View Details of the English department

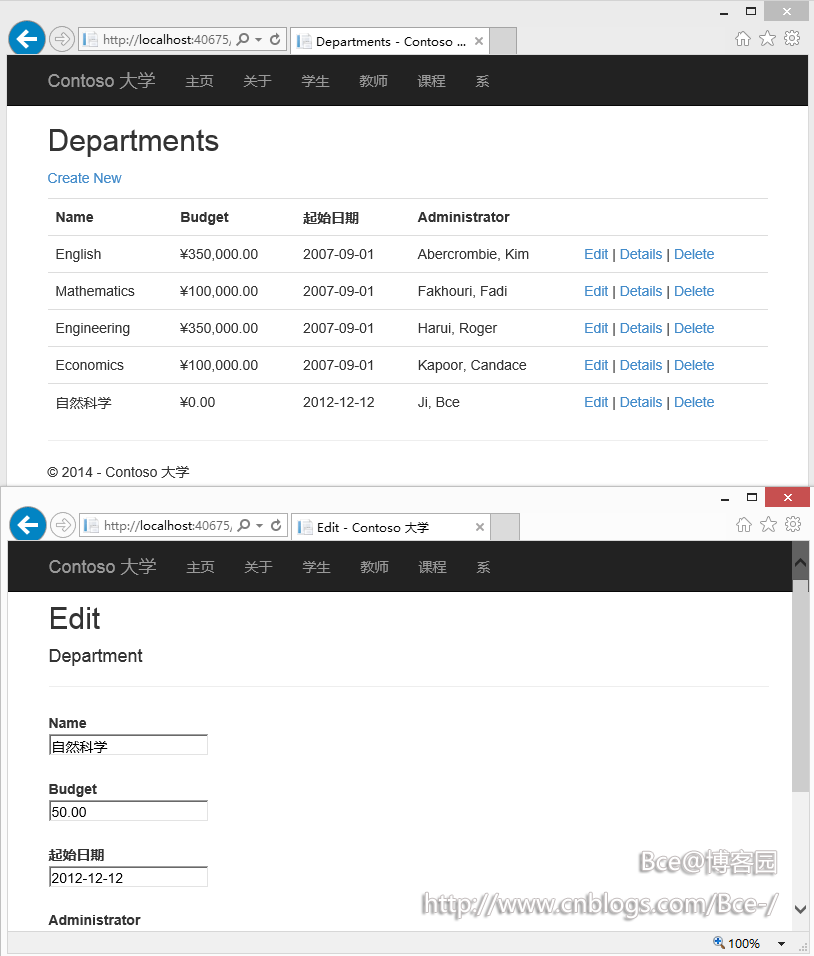[x=641, y=254]
